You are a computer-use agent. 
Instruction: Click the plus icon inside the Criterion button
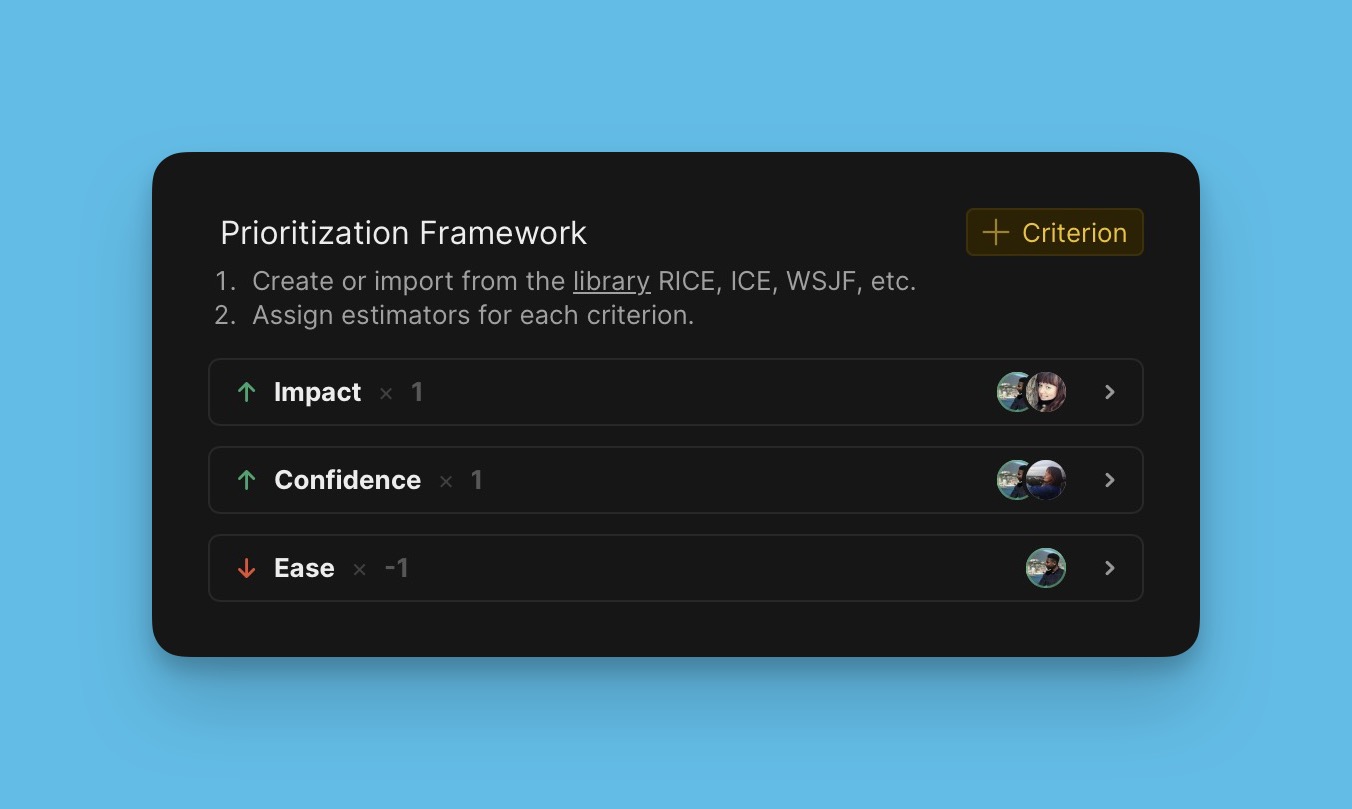click(x=995, y=232)
